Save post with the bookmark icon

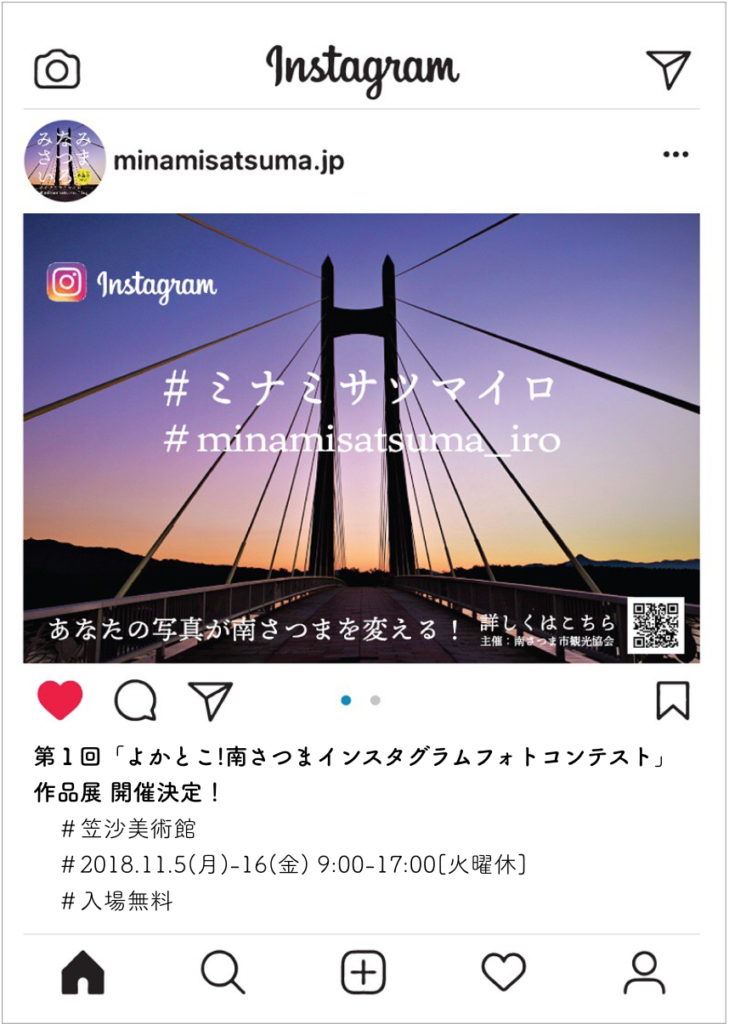(x=673, y=701)
